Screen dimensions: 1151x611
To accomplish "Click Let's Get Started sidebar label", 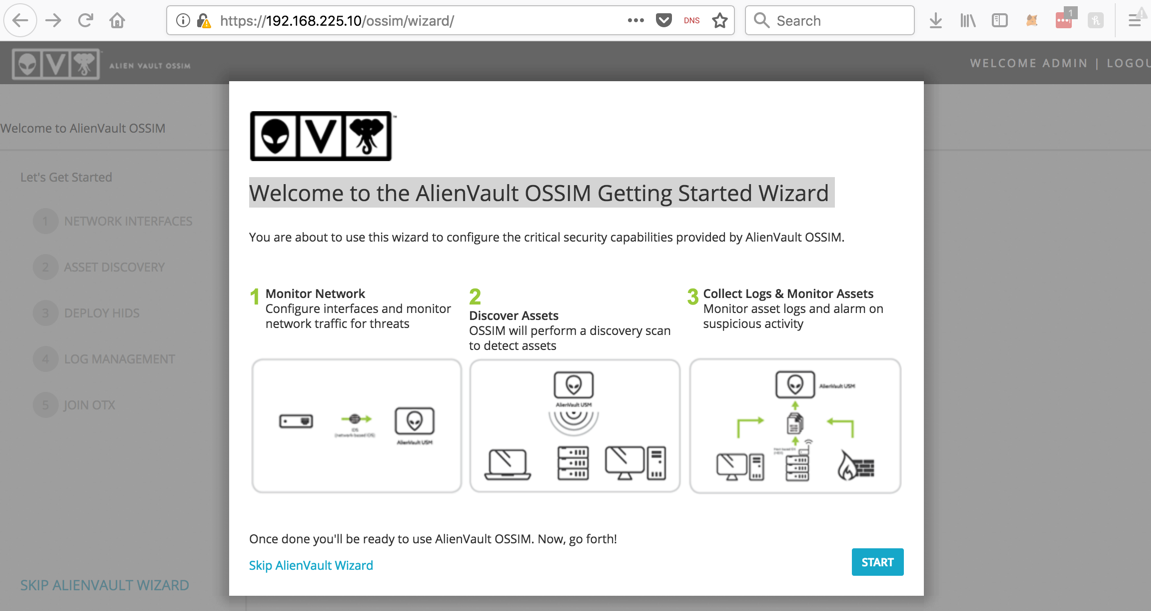I will [66, 177].
